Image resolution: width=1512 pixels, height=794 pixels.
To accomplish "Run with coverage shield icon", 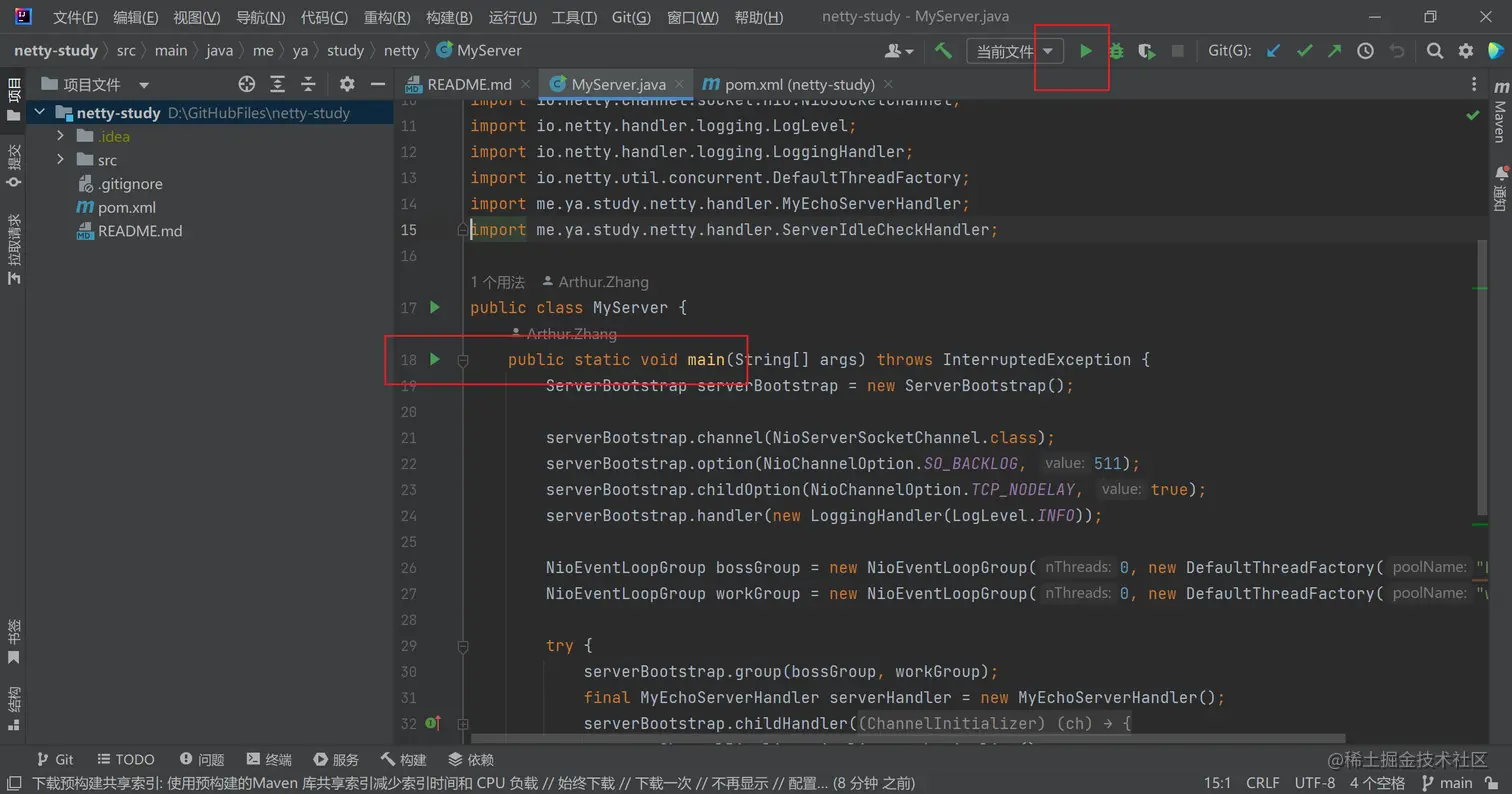I will tap(1147, 51).
